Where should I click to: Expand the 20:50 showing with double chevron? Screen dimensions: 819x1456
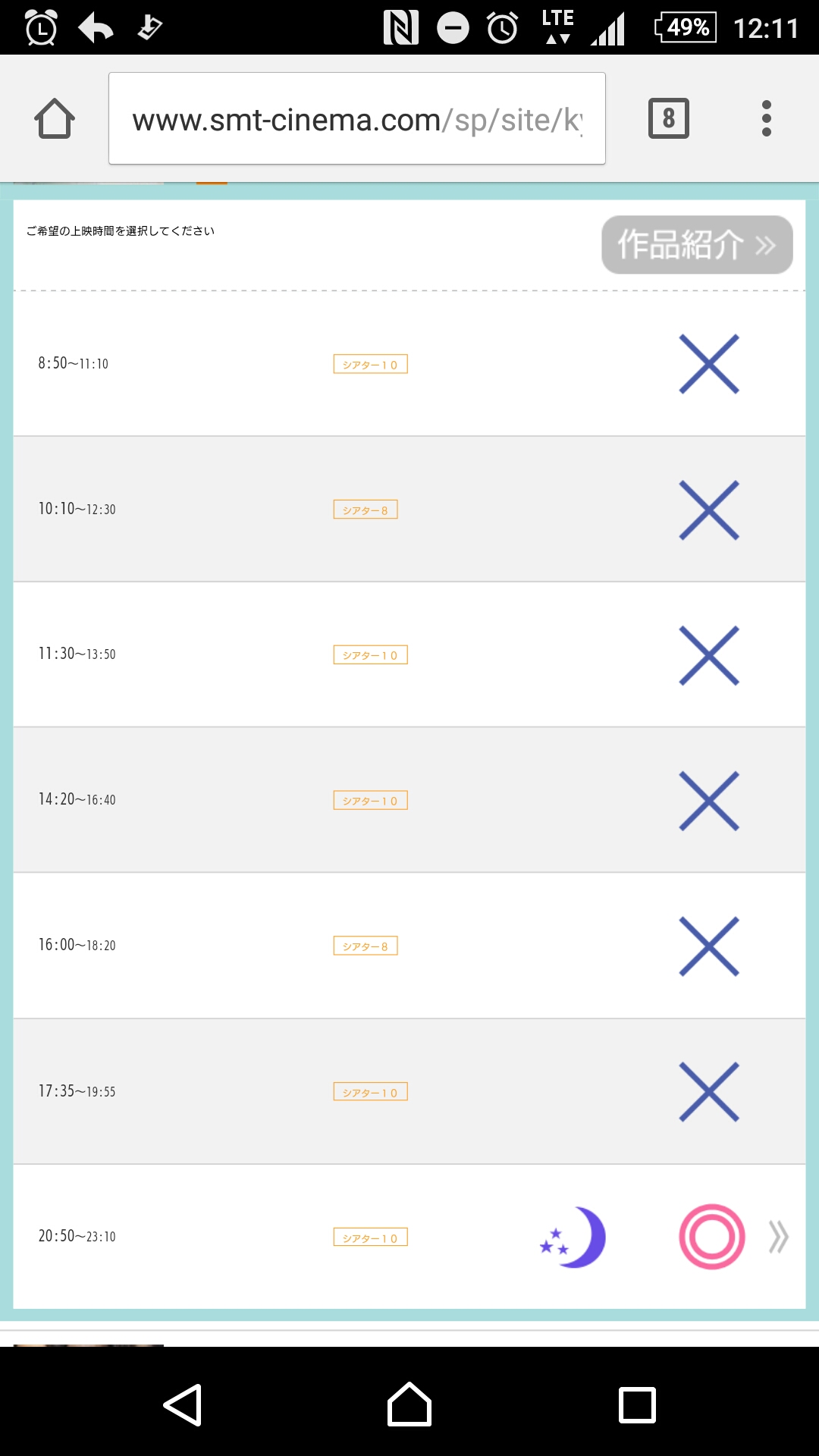click(x=778, y=1237)
